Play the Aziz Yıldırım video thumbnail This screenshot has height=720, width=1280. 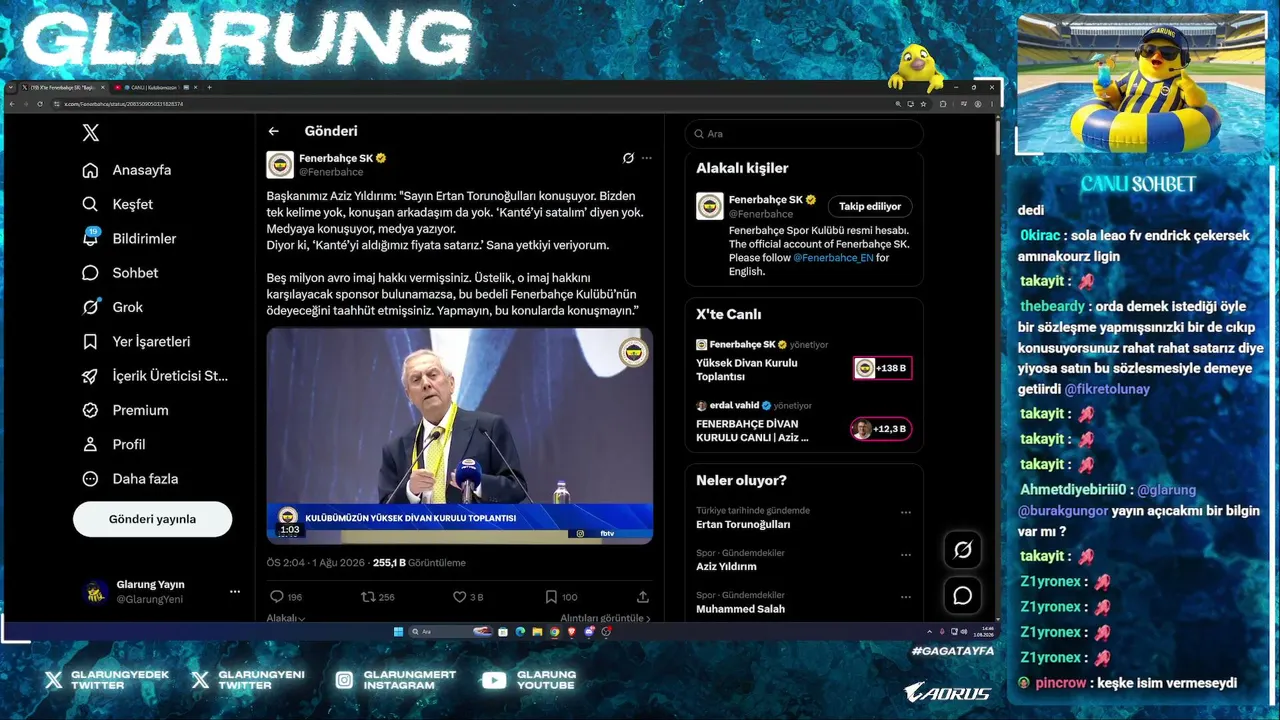pyautogui.click(x=460, y=436)
